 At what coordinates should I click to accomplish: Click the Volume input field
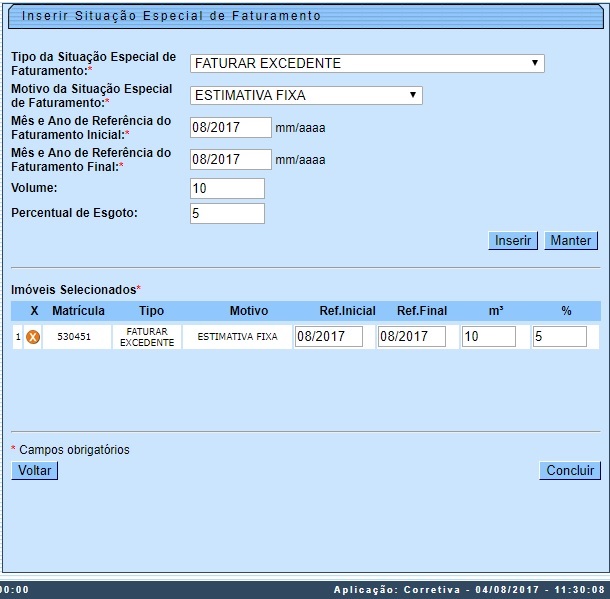pos(227,189)
